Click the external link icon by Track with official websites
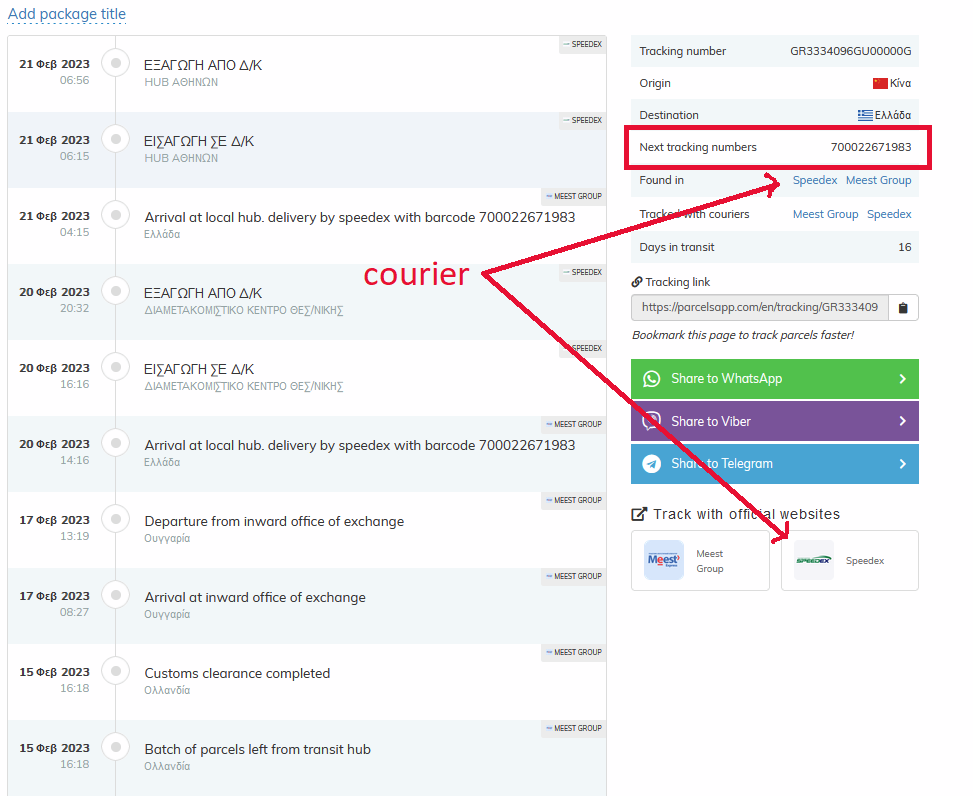This screenshot has height=796, width=973. 639,514
